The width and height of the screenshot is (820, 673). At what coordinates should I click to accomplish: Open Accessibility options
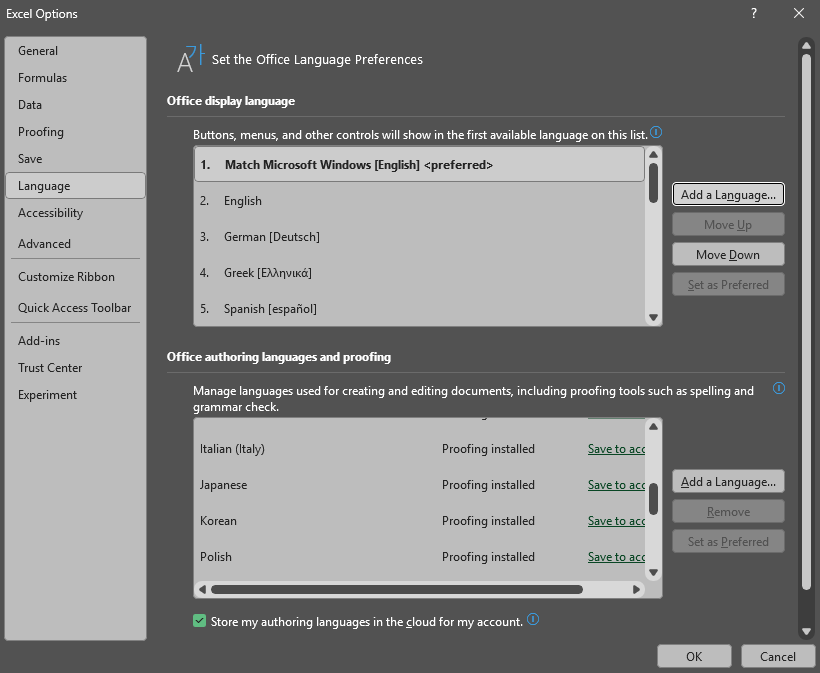point(75,213)
